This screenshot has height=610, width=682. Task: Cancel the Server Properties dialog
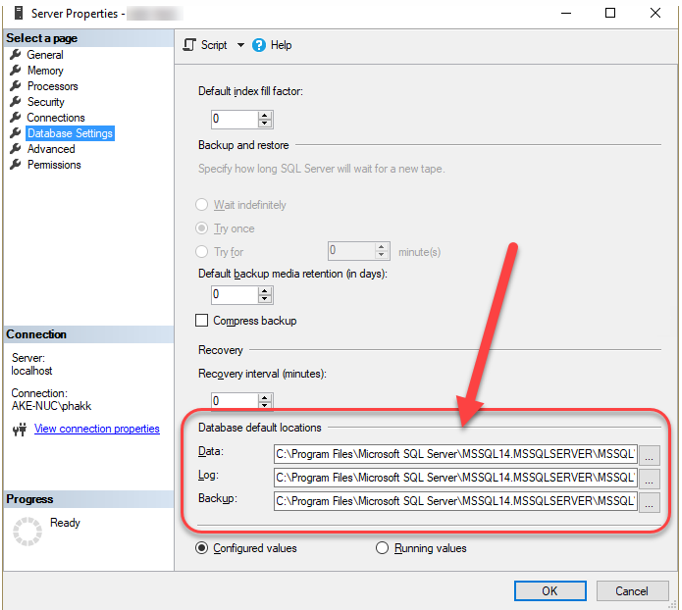pyautogui.click(x=632, y=591)
